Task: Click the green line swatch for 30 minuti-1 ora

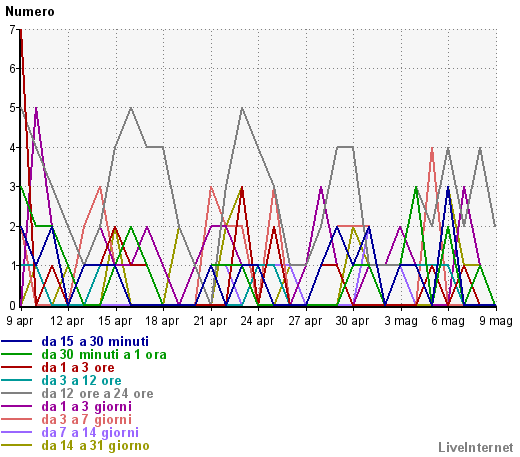Action: [17, 354]
